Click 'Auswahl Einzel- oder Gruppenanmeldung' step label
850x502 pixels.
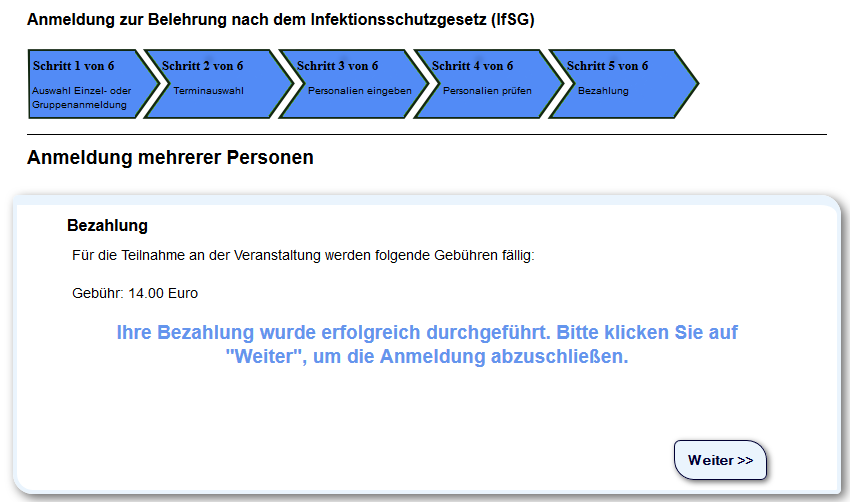pyautogui.click(x=80, y=97)
